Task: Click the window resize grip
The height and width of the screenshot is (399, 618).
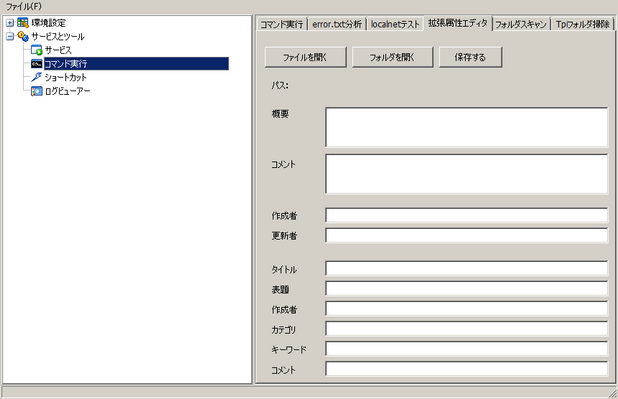Action: [613, 393]
